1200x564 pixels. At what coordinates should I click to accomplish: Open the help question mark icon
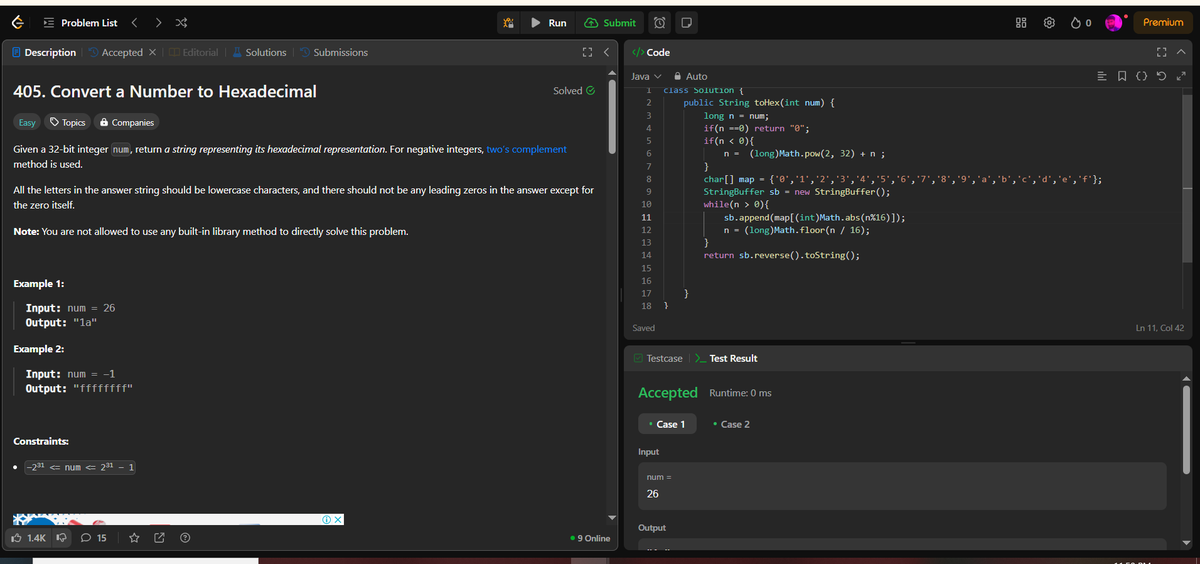coord(185,538)
